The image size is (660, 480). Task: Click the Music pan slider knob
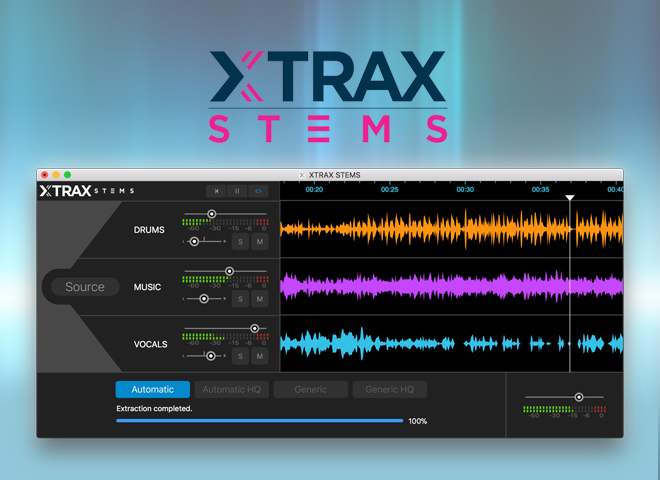(x=204, y=298)
